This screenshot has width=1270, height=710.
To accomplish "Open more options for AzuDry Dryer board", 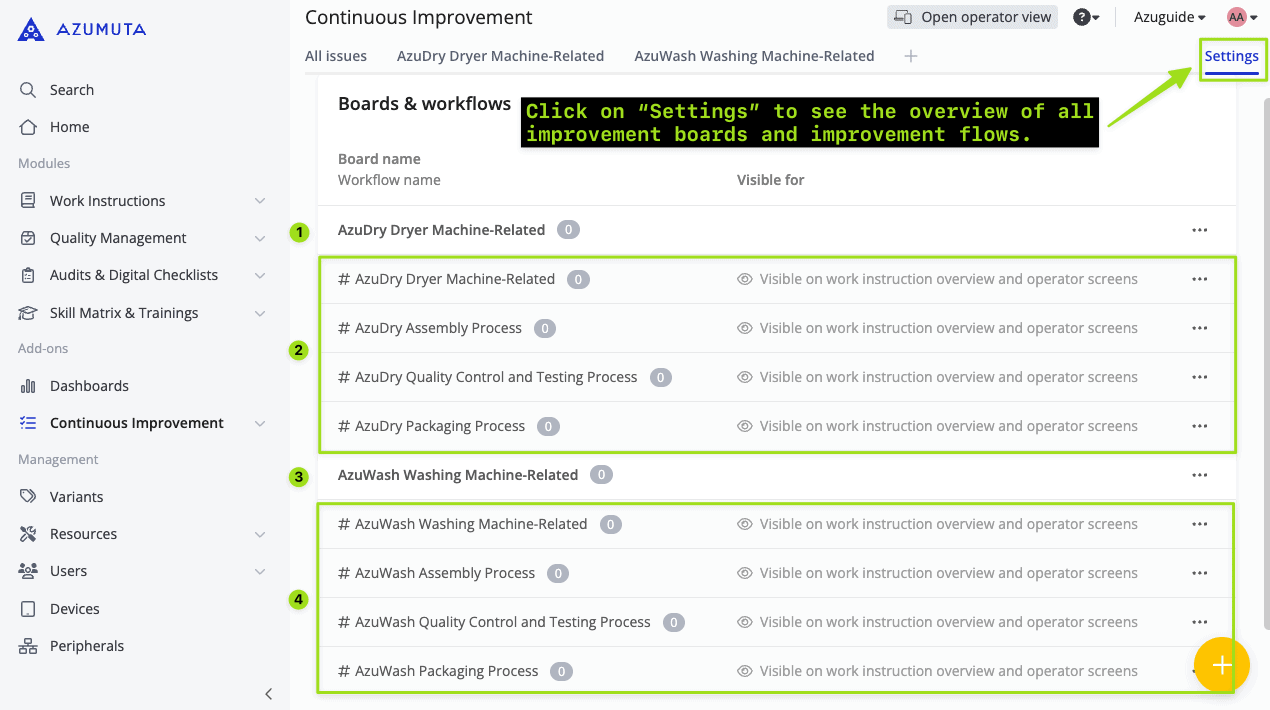I will [1199, 230].
